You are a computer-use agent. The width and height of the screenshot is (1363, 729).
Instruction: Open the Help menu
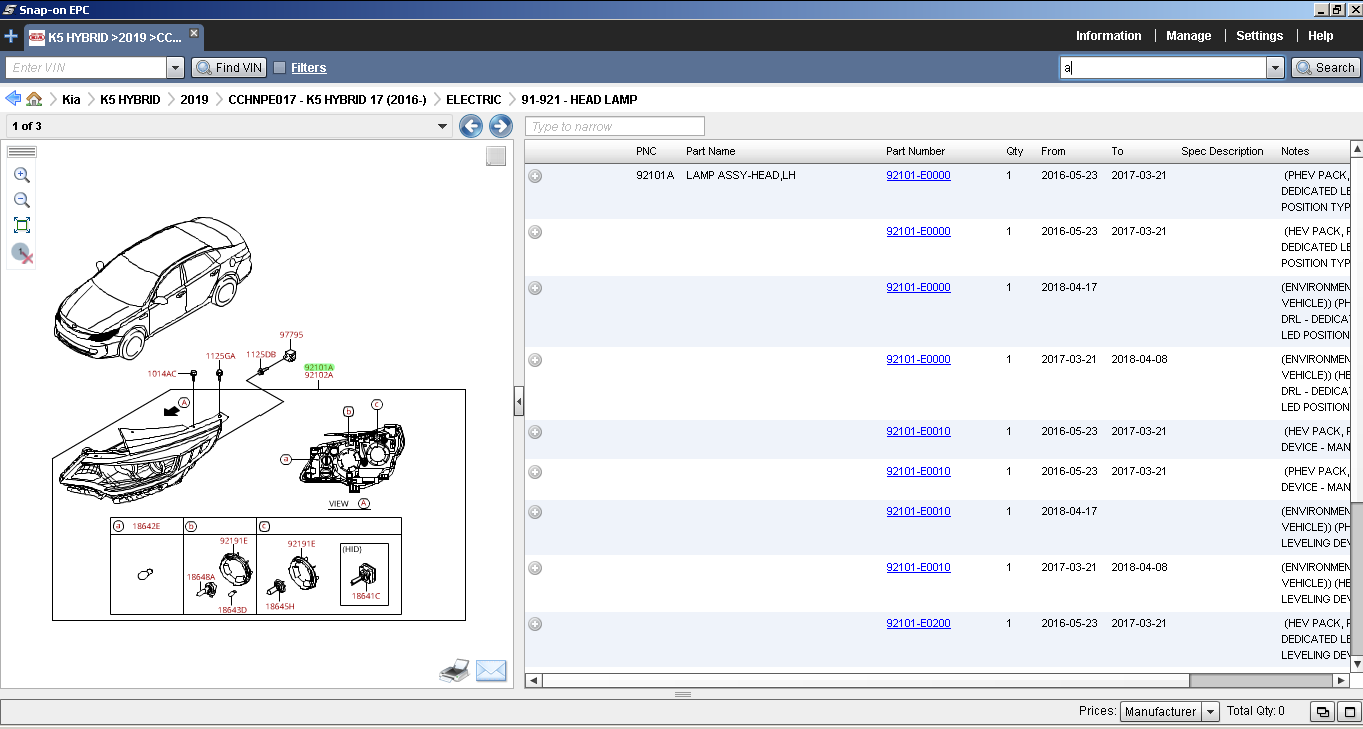[x=1320, y=36]
